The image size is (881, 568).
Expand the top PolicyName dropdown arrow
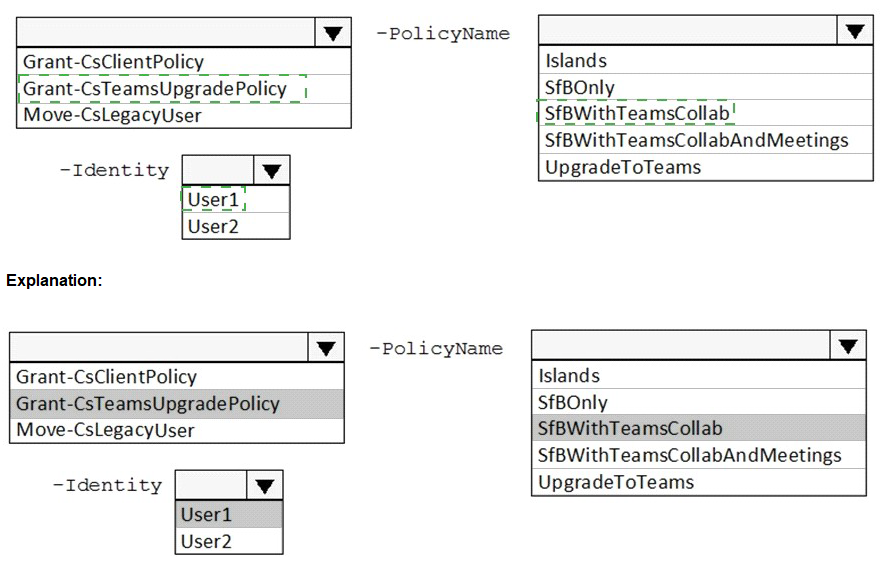tap(854, 31)
